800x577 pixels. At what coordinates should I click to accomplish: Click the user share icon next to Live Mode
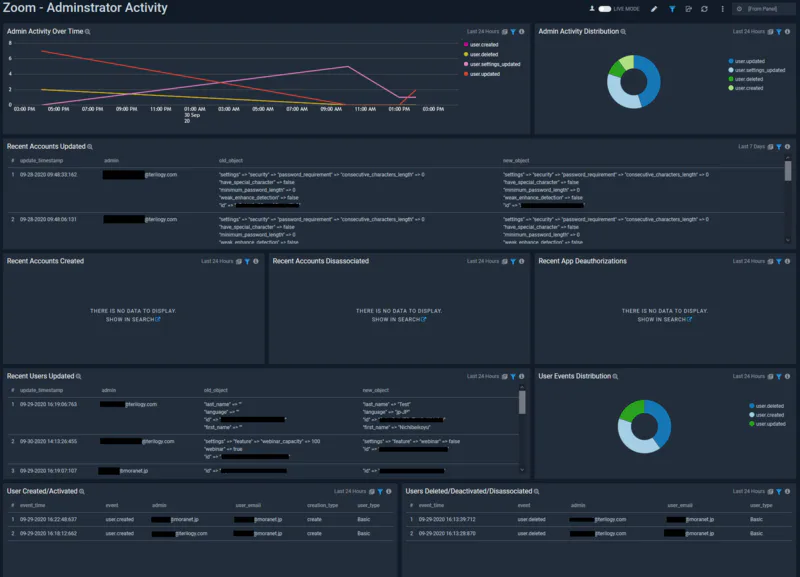click(x=592, y=9)
